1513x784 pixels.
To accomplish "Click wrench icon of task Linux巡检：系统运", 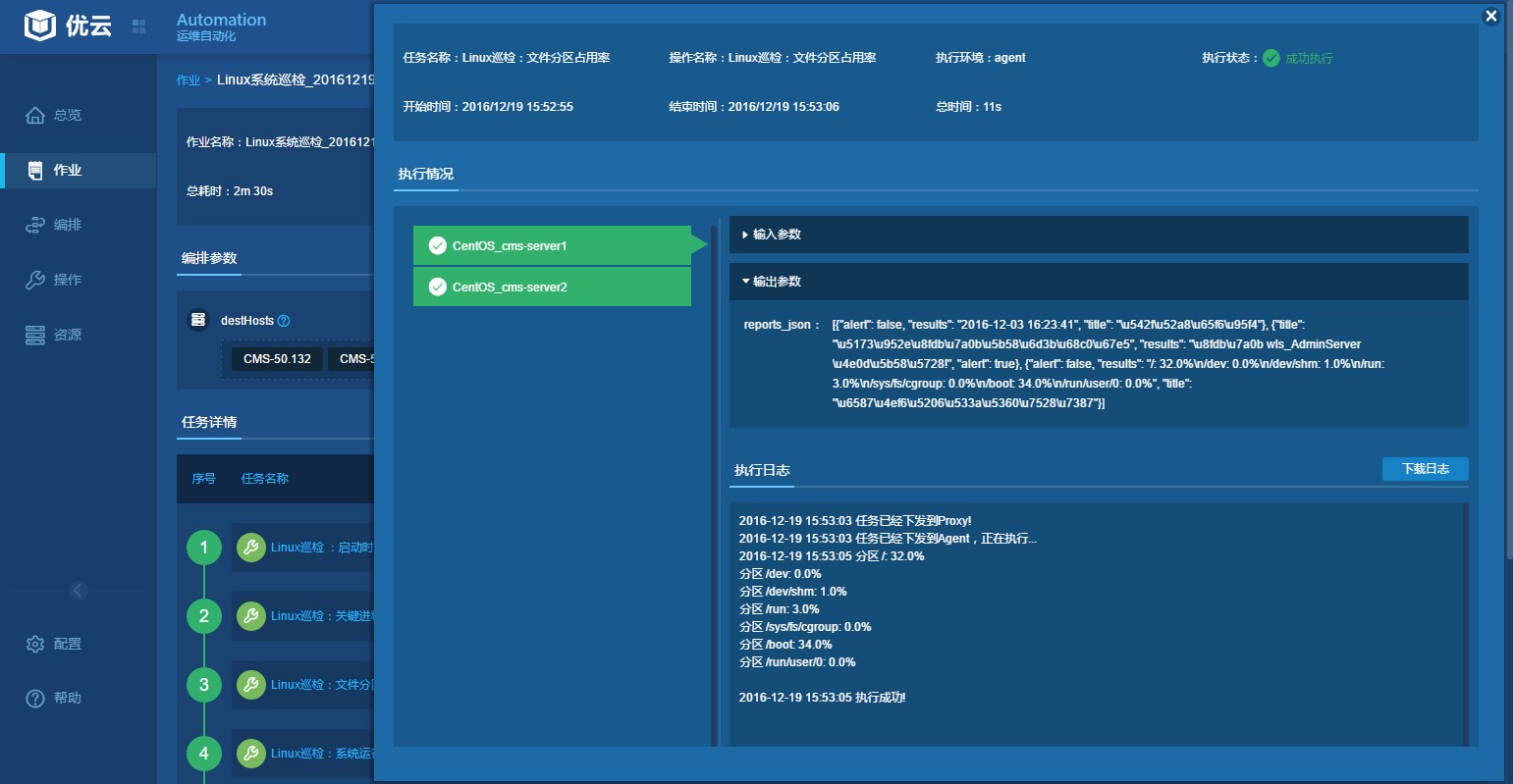I will click(x=251, y=754).
